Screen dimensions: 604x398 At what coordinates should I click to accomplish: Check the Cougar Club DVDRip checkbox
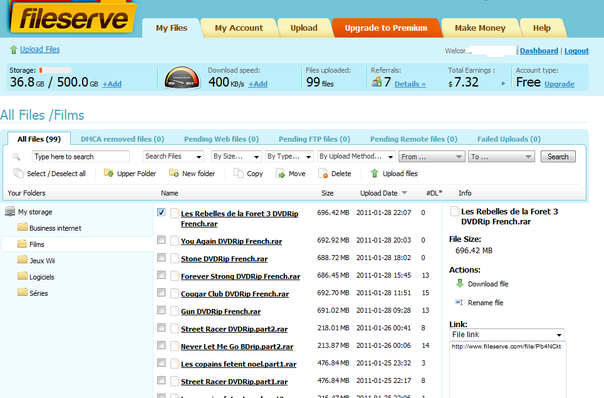pyautogui.click(x=161, y=293)
